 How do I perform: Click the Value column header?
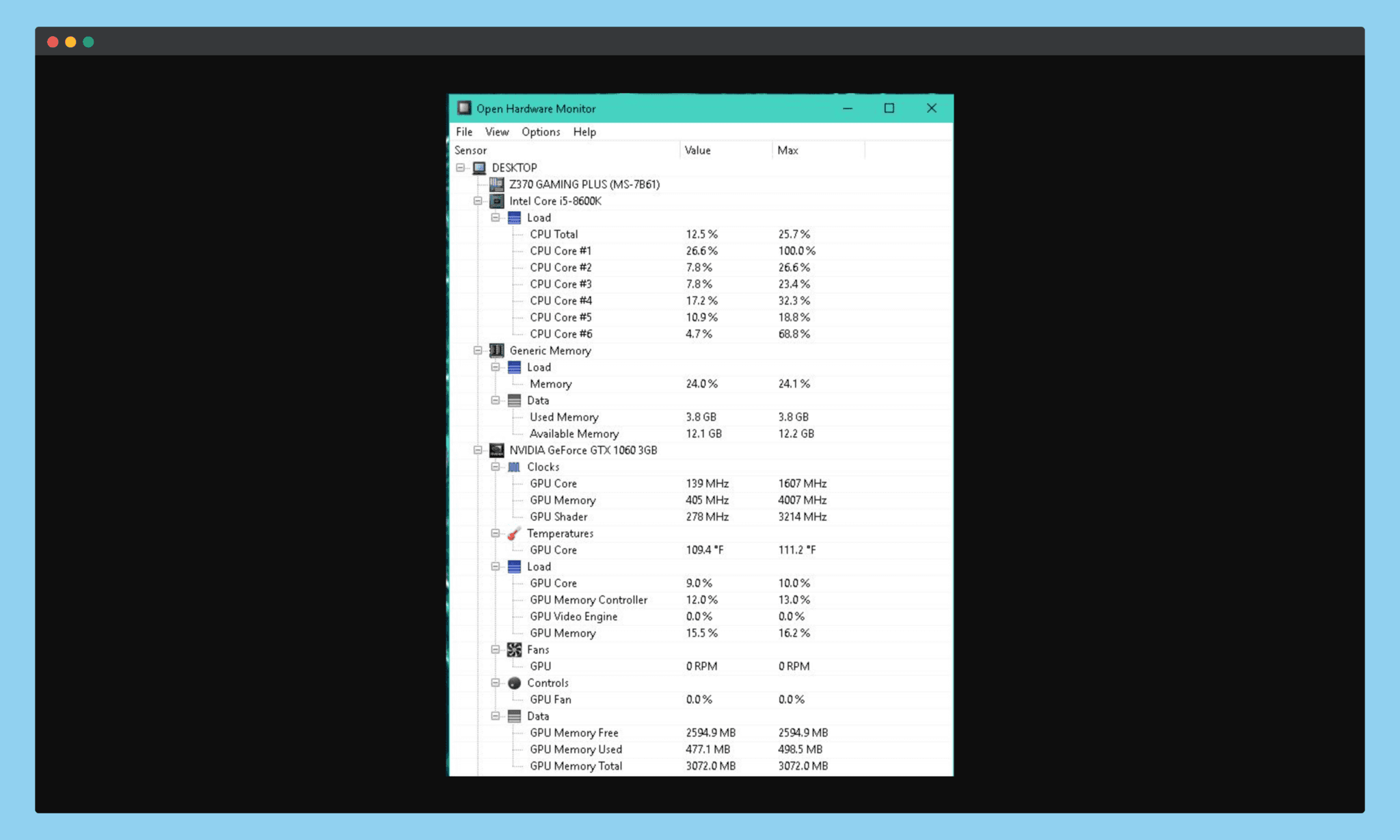click(697, 150)
